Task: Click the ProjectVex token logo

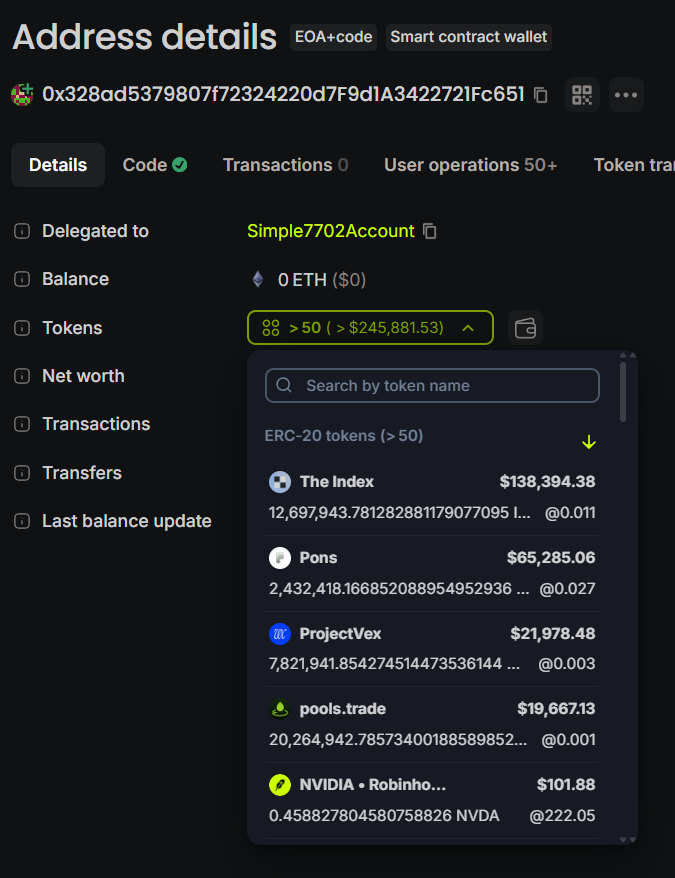Action: pyautogui.click(x=280, y=633)
